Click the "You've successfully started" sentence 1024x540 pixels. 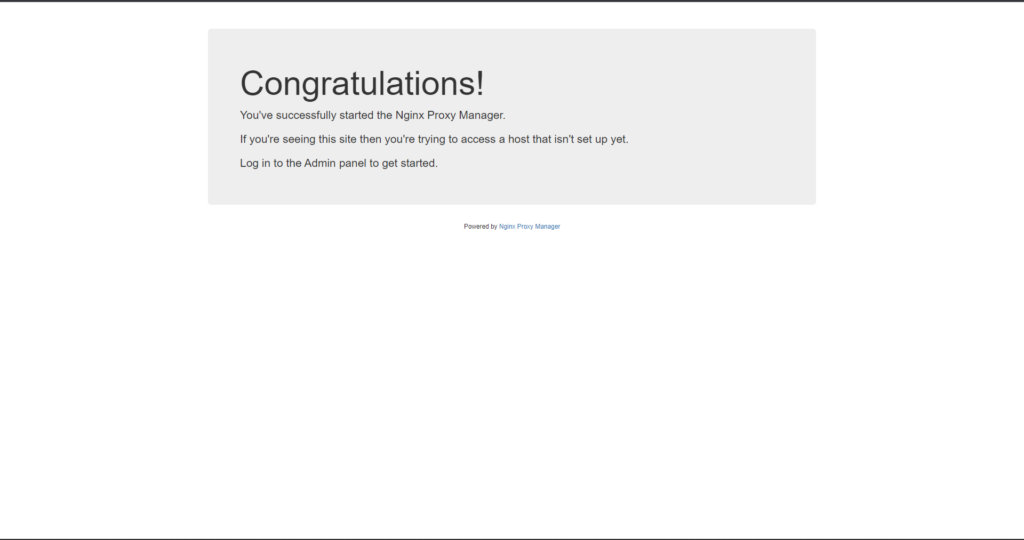(x=372, y=115)
